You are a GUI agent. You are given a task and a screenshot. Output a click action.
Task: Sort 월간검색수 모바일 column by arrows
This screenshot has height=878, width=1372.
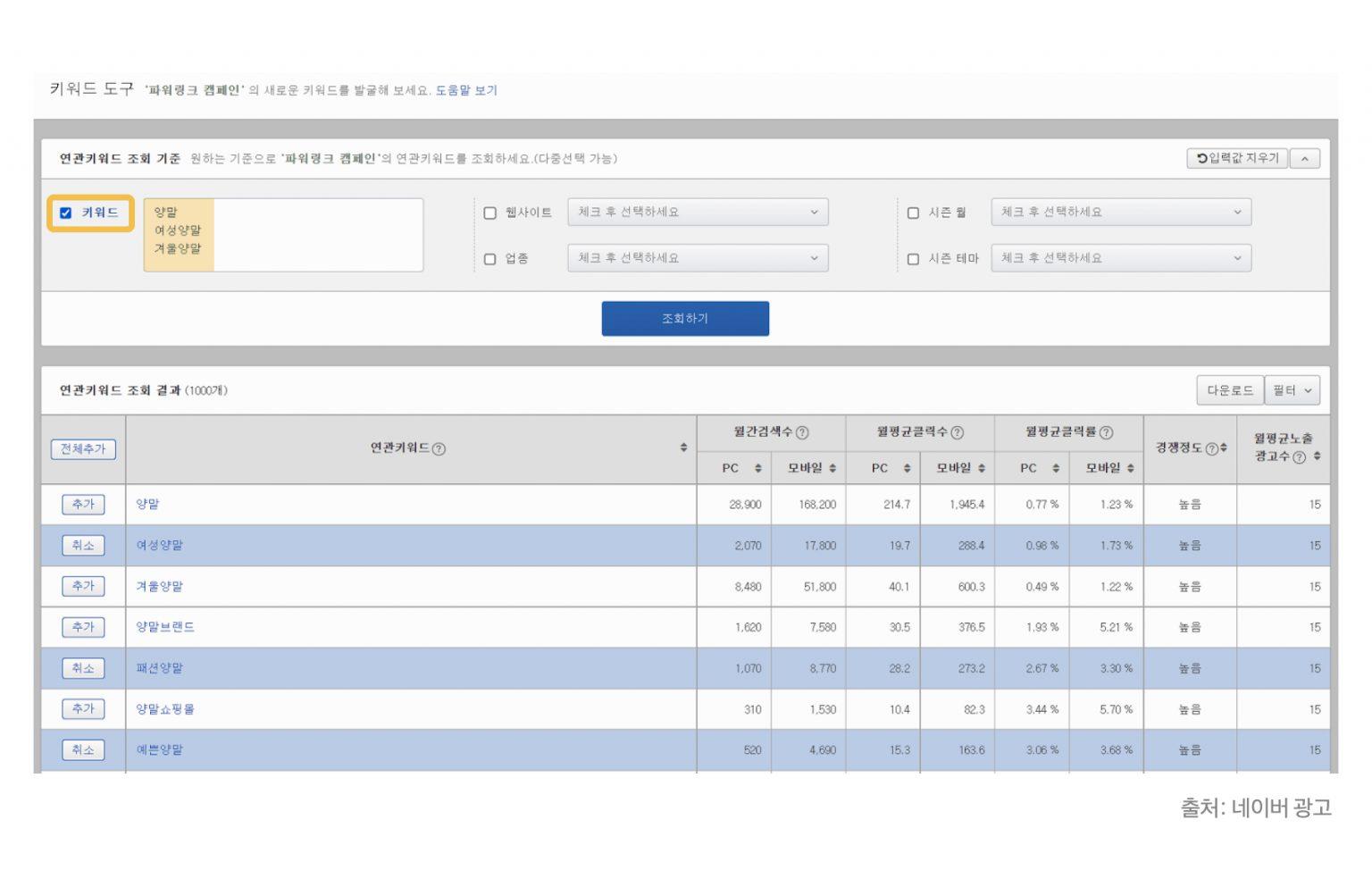pos(832,469)
